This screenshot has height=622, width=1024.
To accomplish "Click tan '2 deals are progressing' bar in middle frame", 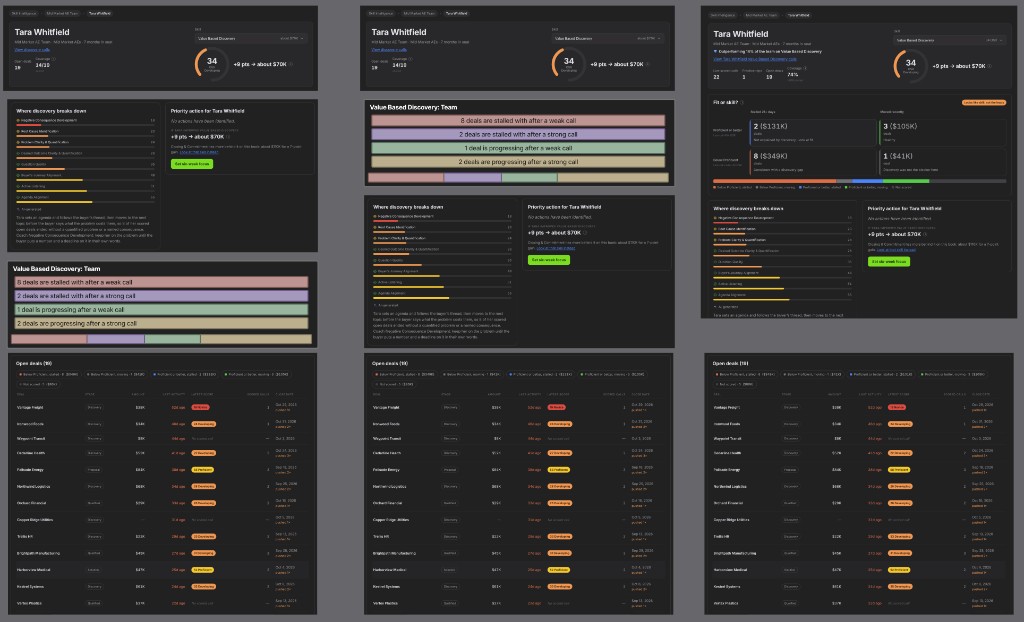I will click(518, 161).
